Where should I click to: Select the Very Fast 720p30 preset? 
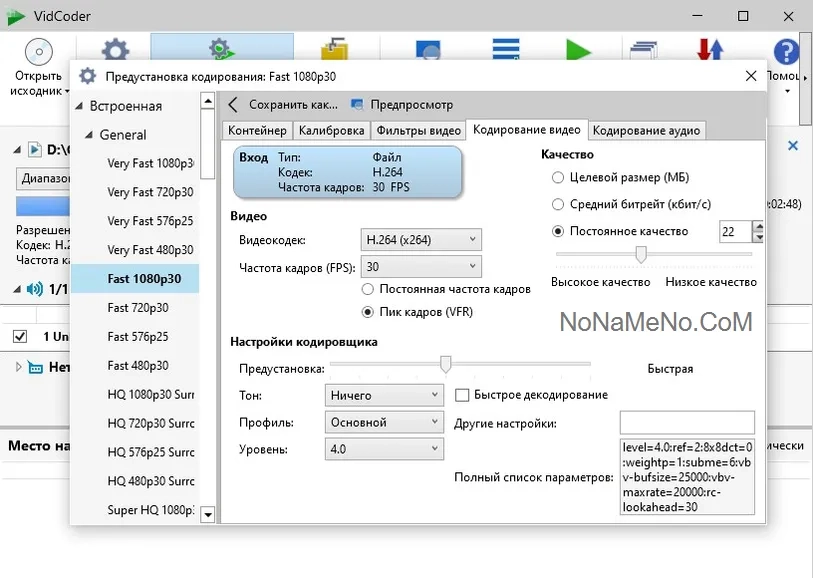(150, 192)
